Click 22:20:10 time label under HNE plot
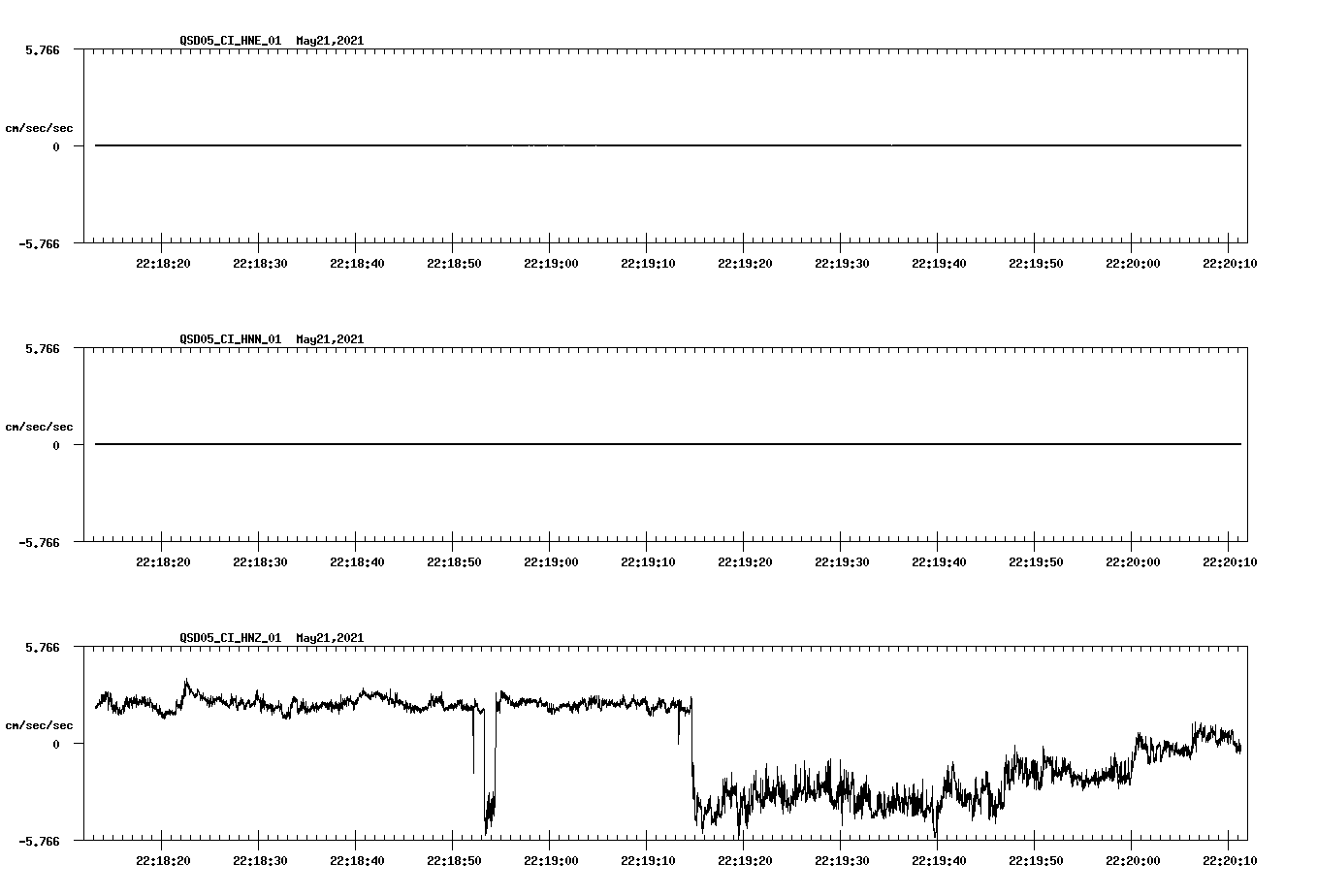This screenshot has height=896, width=1317. tap(1230, 264)
